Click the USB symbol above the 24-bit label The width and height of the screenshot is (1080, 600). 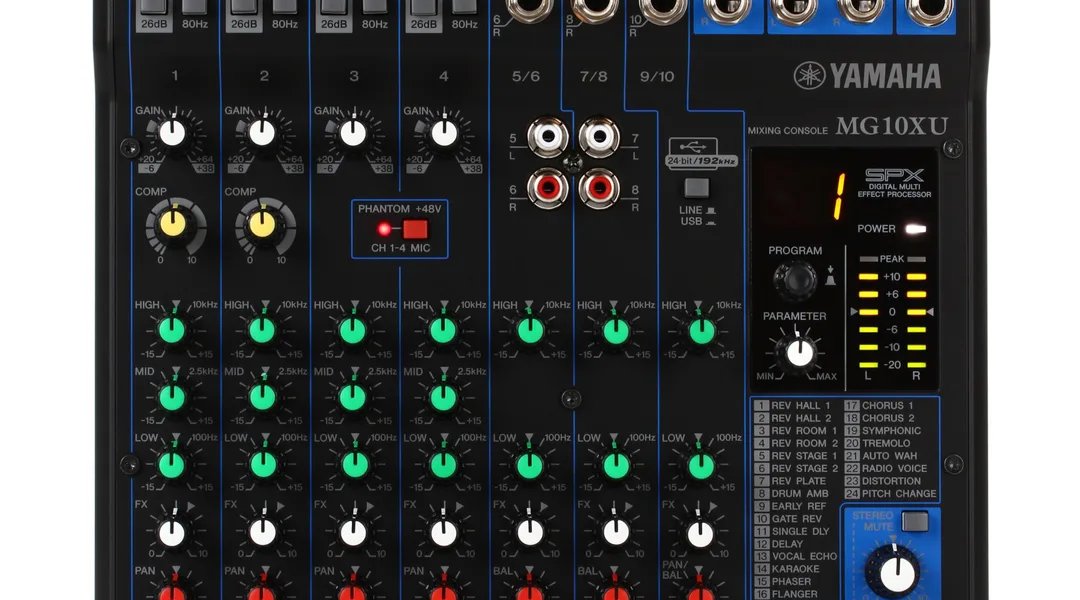696,145
